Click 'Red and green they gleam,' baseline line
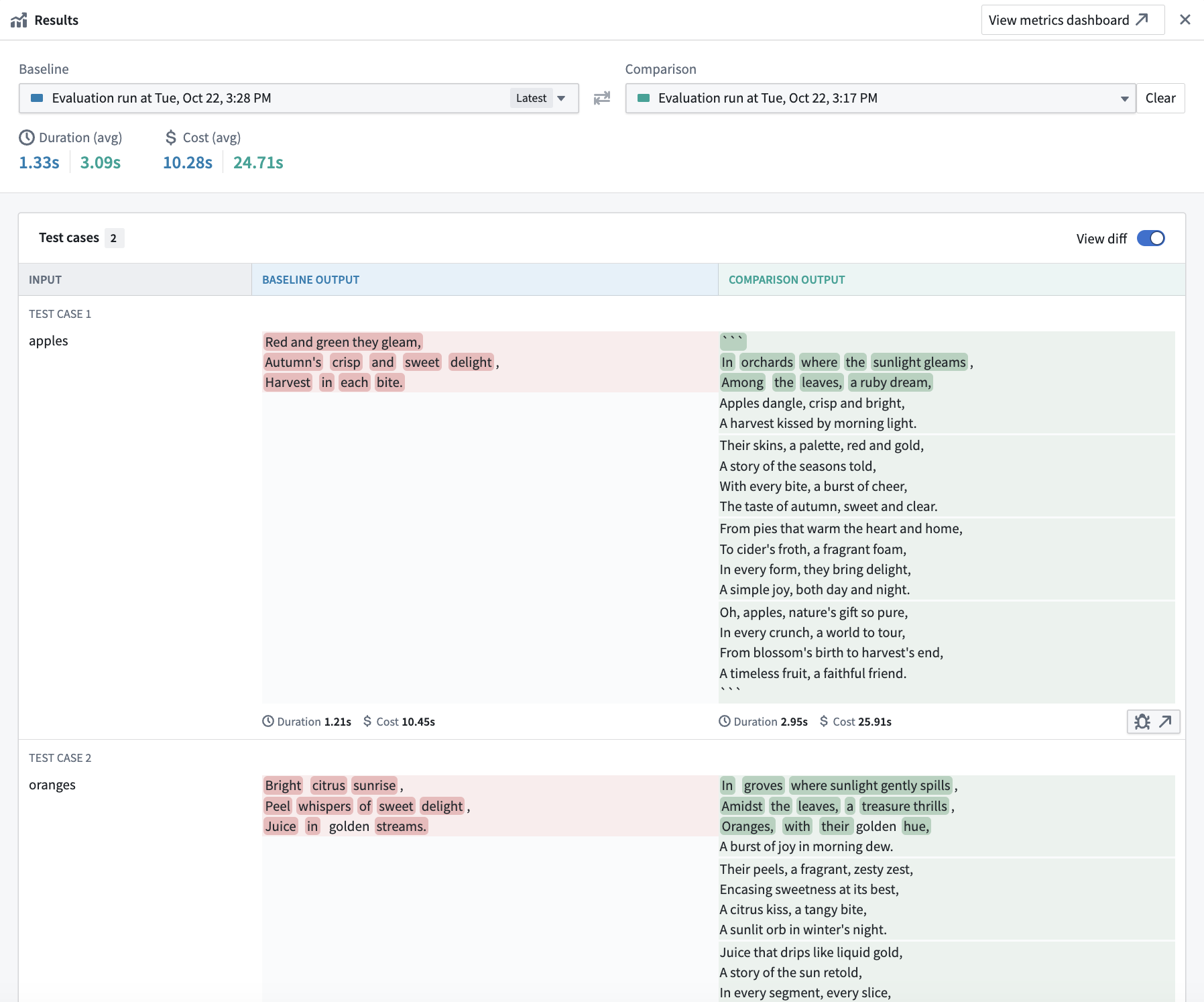Screen dimensions: 1204x1002 tap(343, 342)
